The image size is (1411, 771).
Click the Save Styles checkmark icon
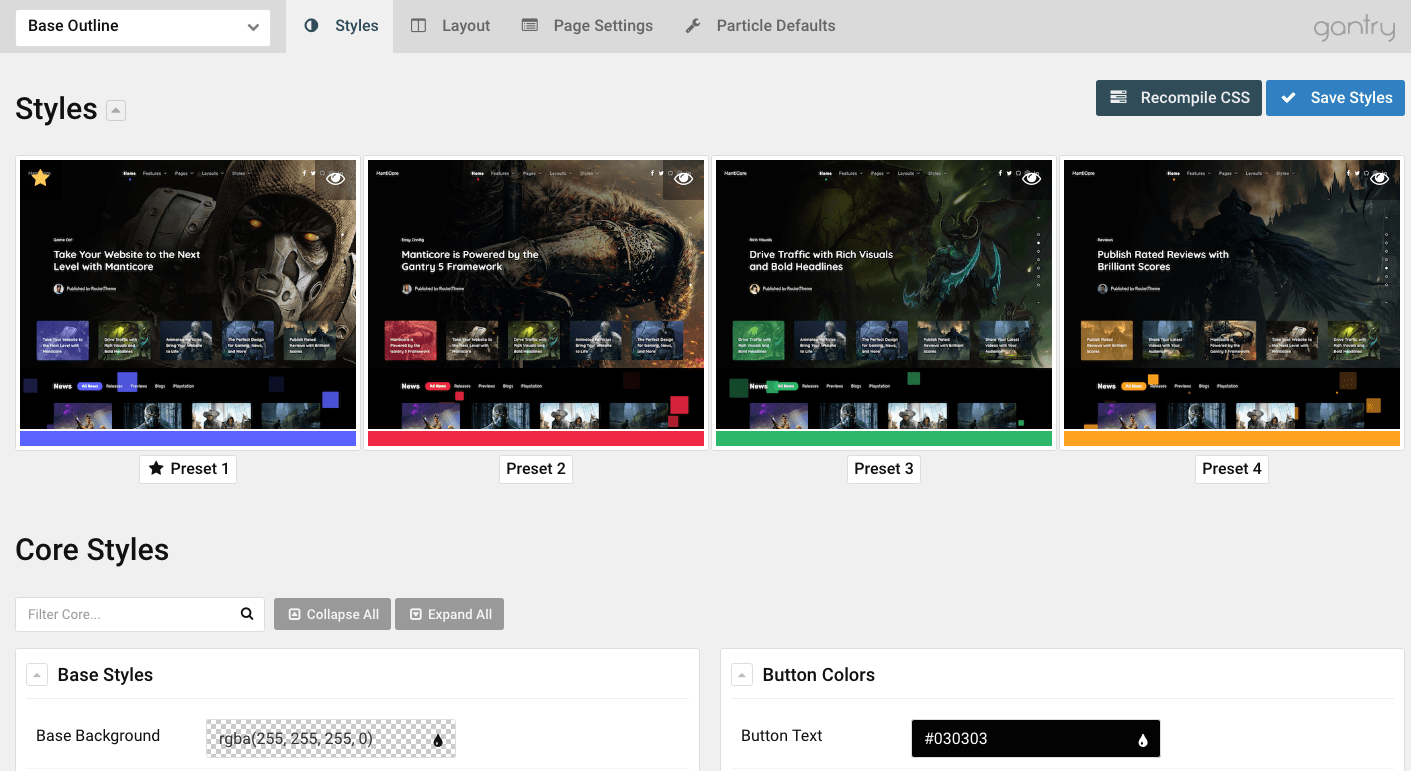1289,98
